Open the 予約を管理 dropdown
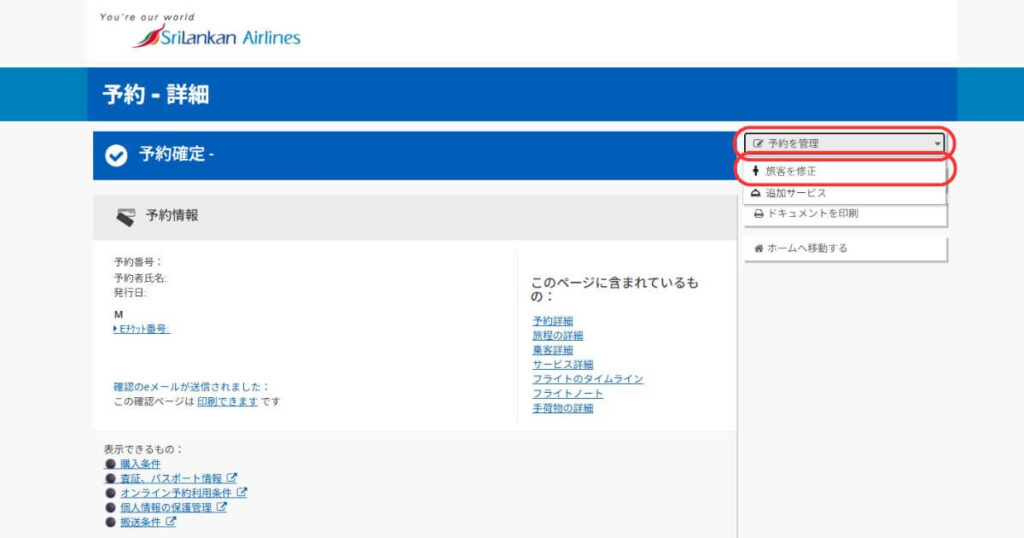1024x538 pixels. 845,143
